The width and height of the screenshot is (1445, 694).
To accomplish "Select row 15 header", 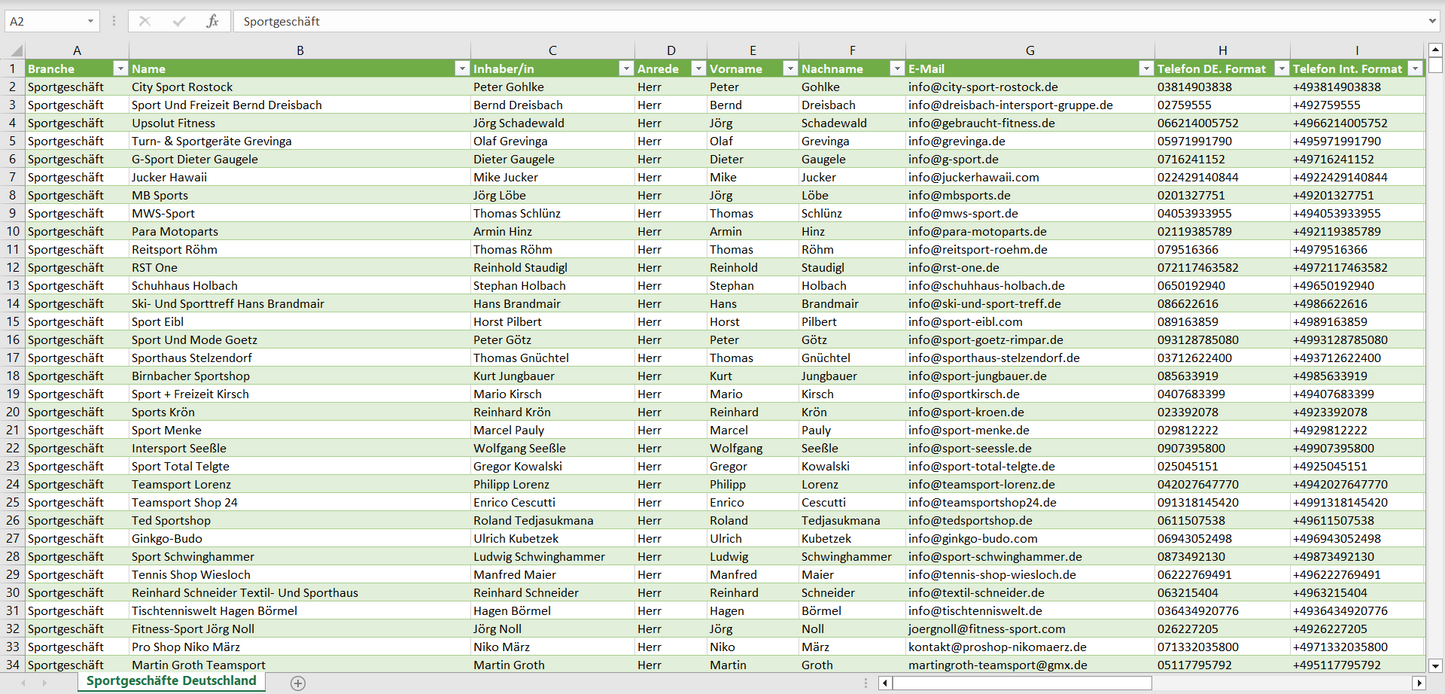I will click(x=13, y=322).
